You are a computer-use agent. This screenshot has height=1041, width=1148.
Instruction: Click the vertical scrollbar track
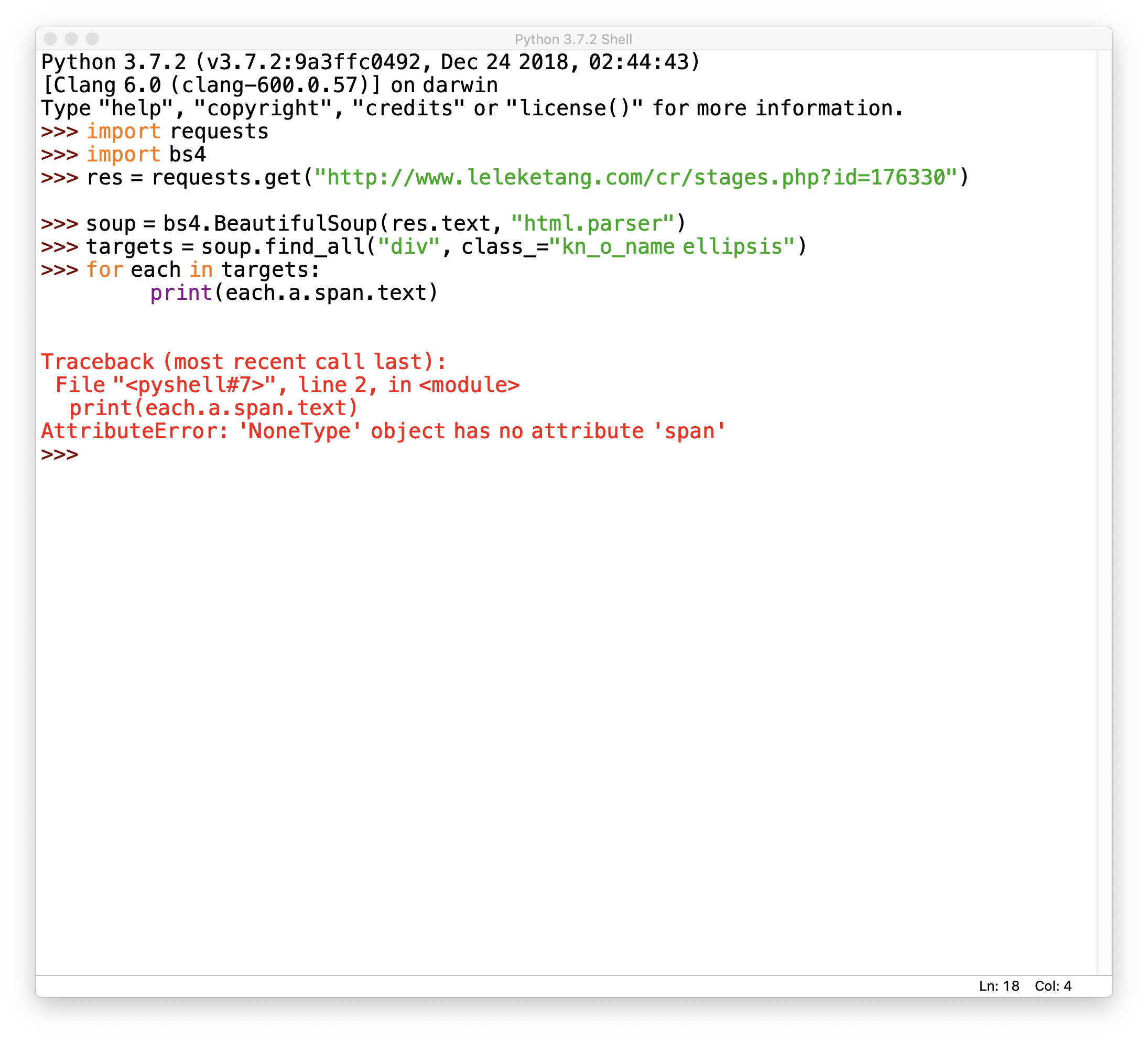(1104, 513)
